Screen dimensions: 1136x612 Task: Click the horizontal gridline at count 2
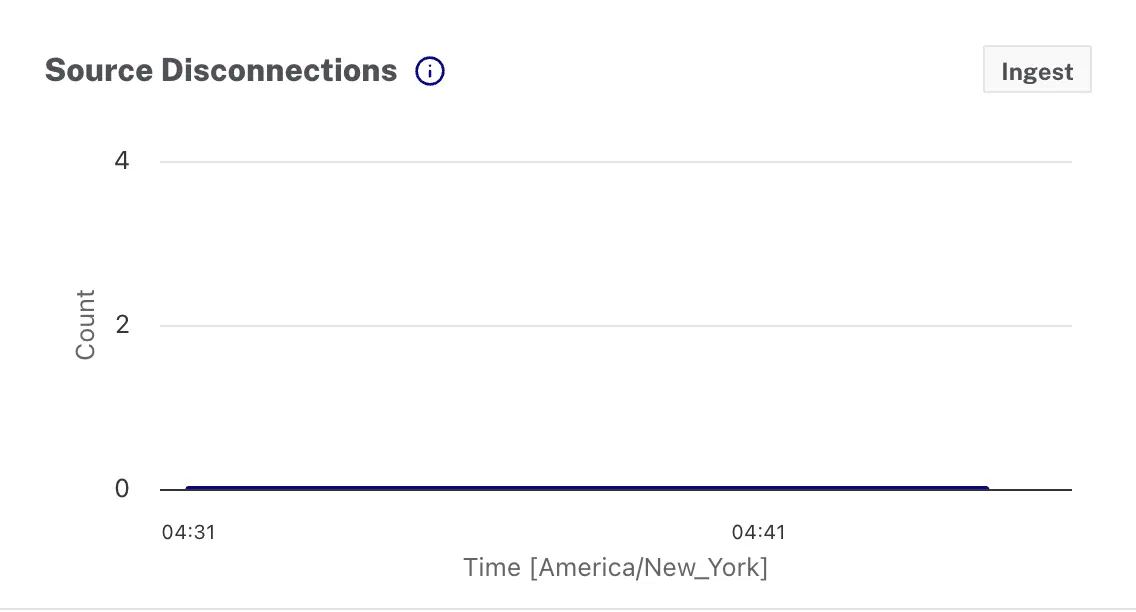(615, 325)
